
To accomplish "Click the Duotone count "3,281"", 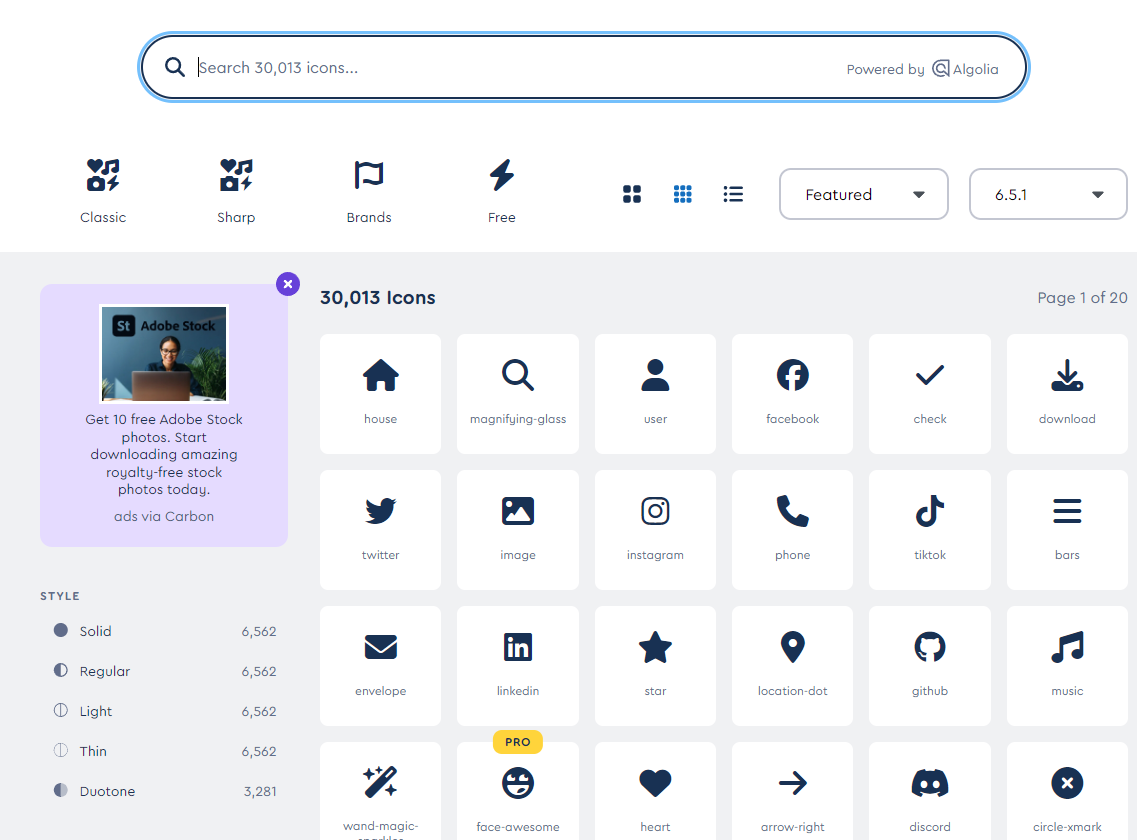I will (x=260, y=791).
